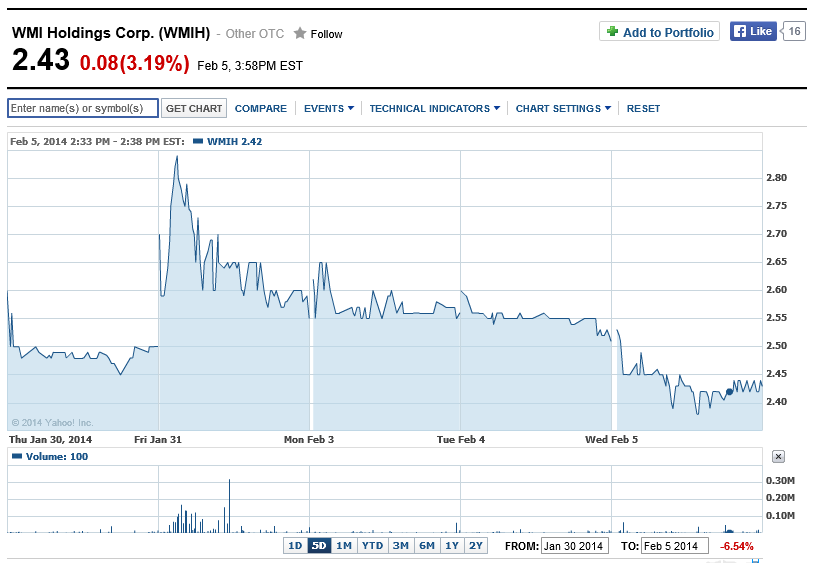Click the Compare link
Viewport: 824px width, 563px height.
point(261,108)
